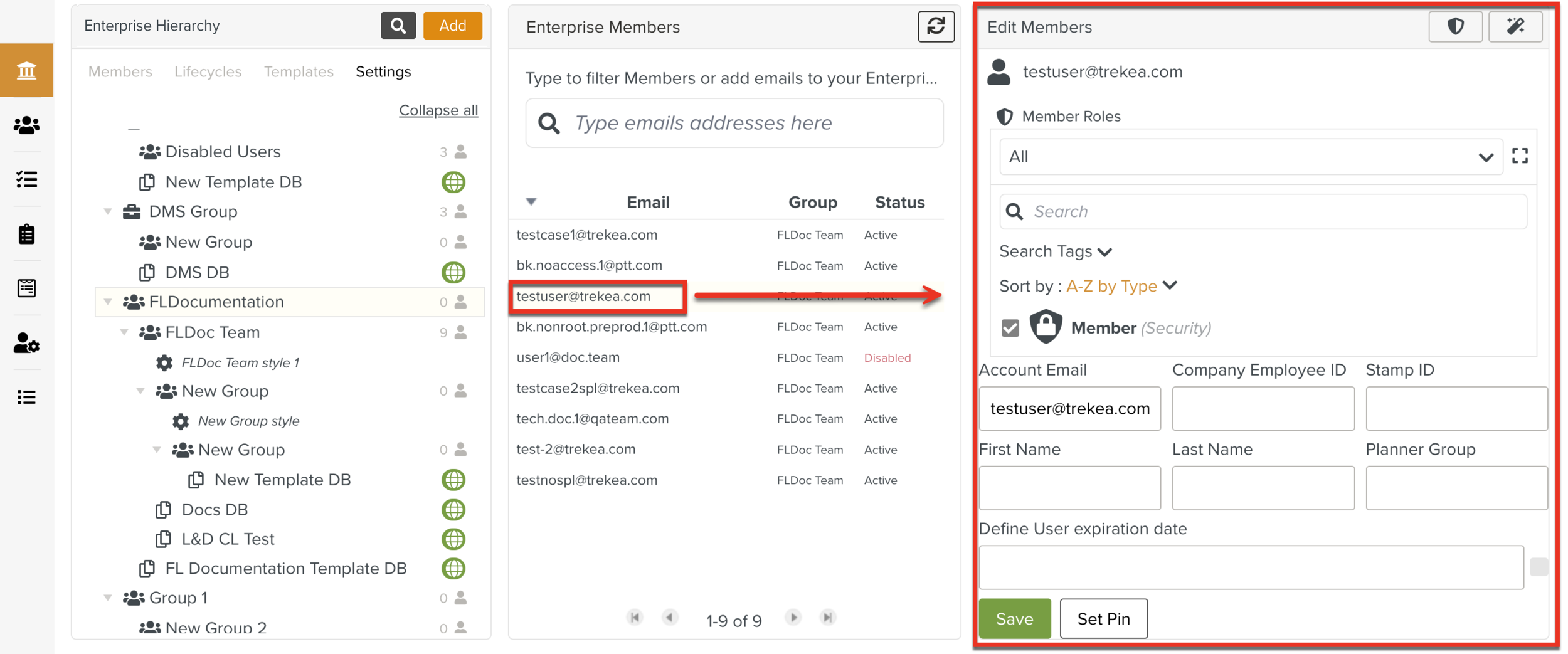The width and height of the screenshot is (1568, 654).
Task: Click the Collapse all link
Action: pyautogui.click(x=438, y=110)
